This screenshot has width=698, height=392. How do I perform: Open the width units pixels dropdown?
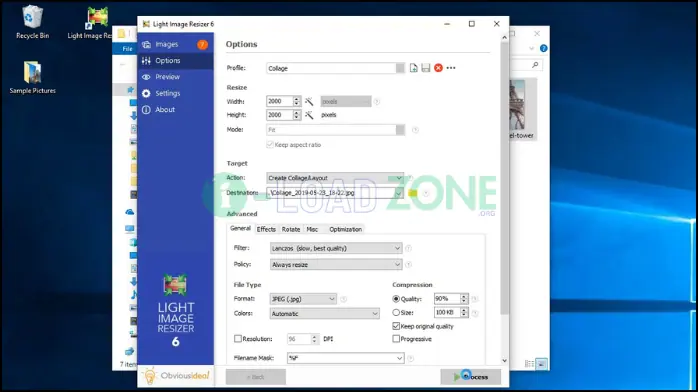point(346,101)
